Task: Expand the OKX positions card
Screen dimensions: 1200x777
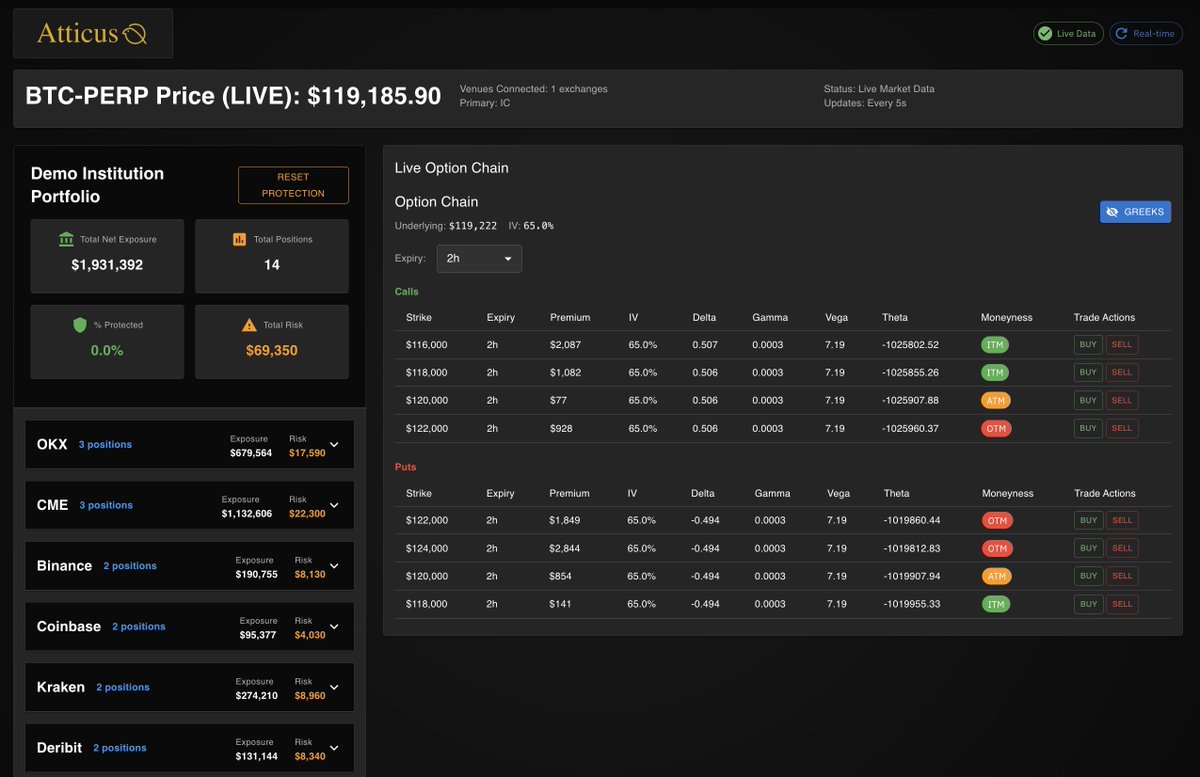Action: pyautogui.click(x=334, y=445)
